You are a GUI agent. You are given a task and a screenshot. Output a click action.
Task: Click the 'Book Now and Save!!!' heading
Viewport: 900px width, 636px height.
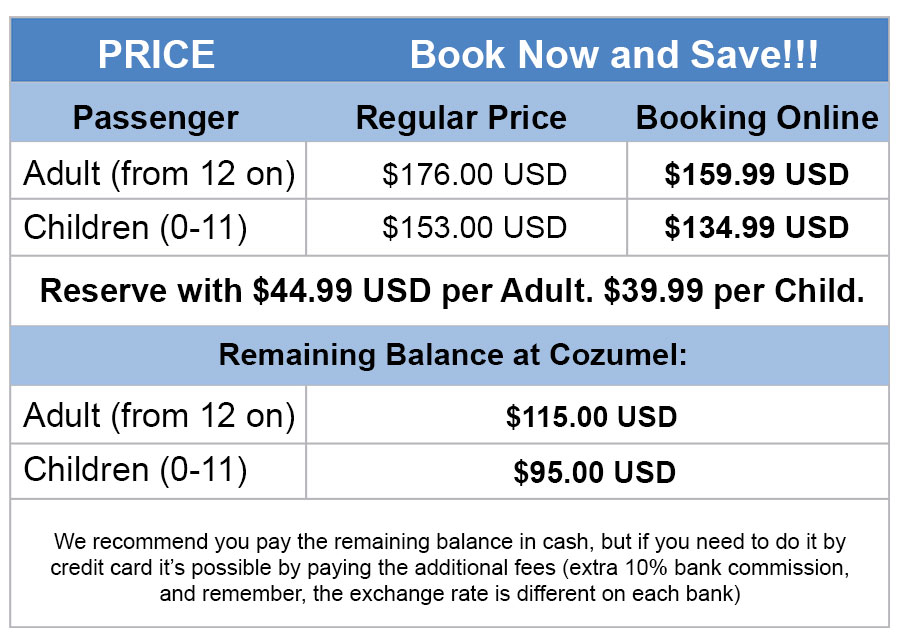point(613,55)
